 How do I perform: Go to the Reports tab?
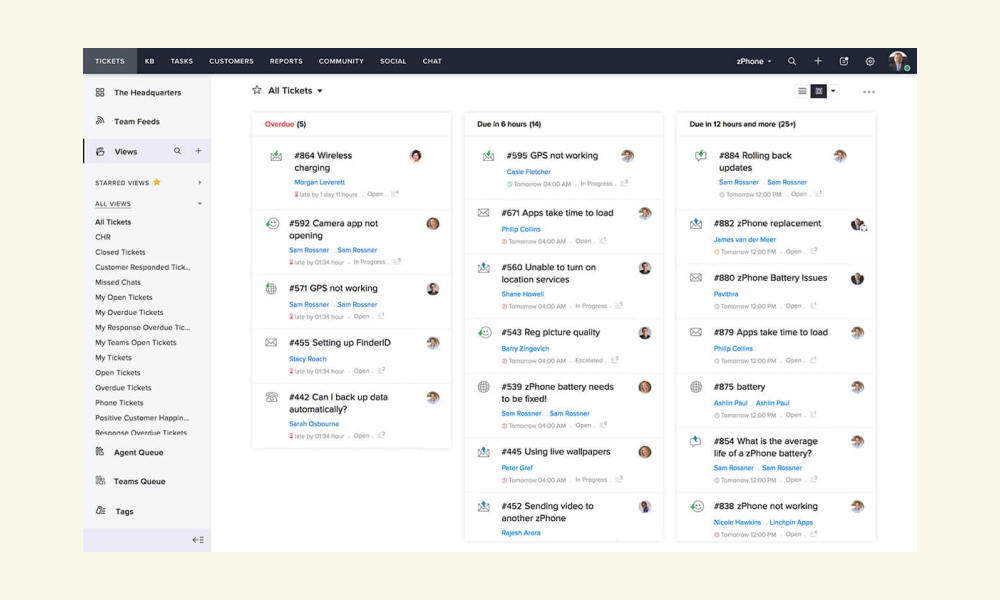tap(286, 61)
